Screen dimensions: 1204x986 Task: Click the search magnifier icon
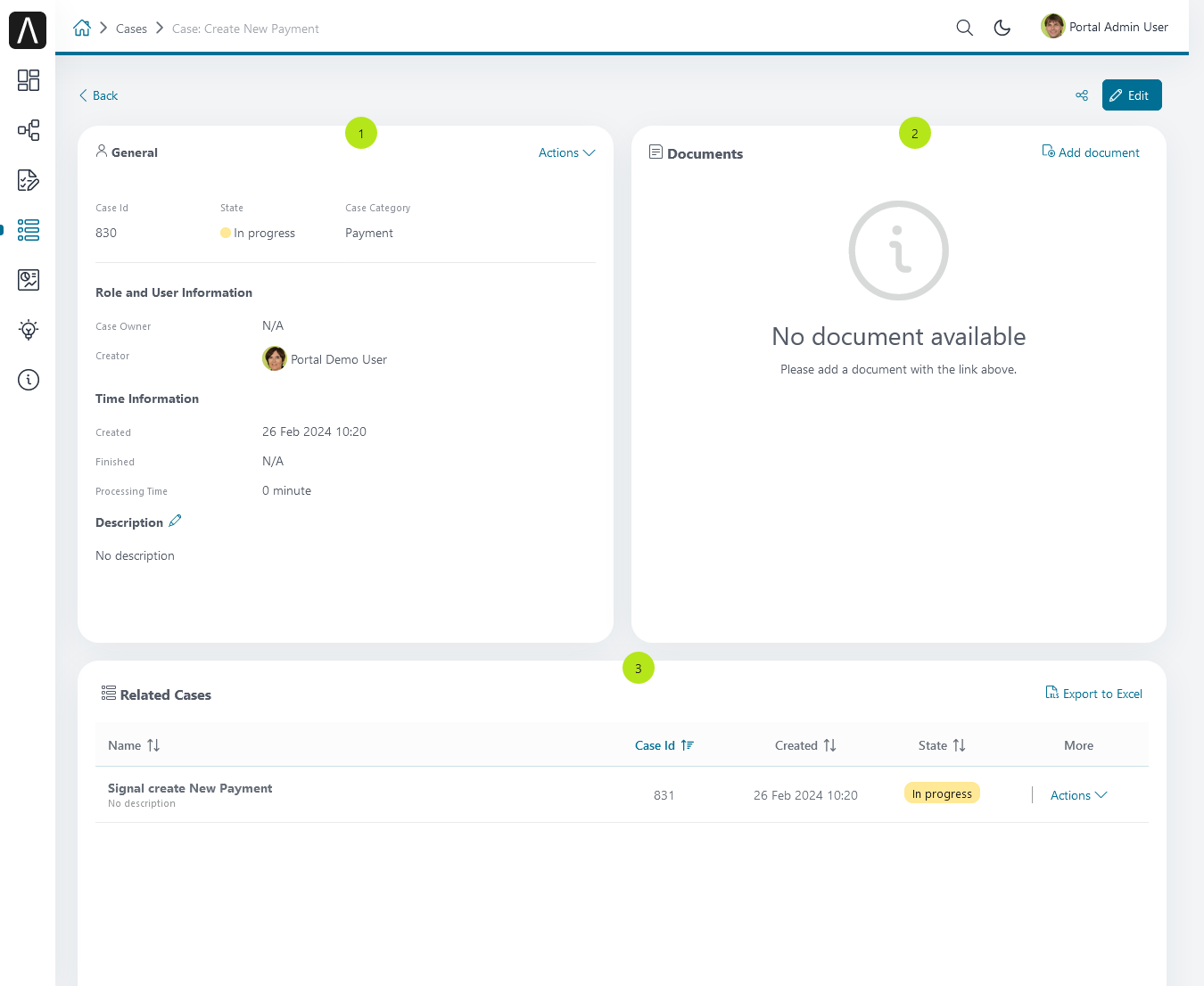click(x=964, y=28)
